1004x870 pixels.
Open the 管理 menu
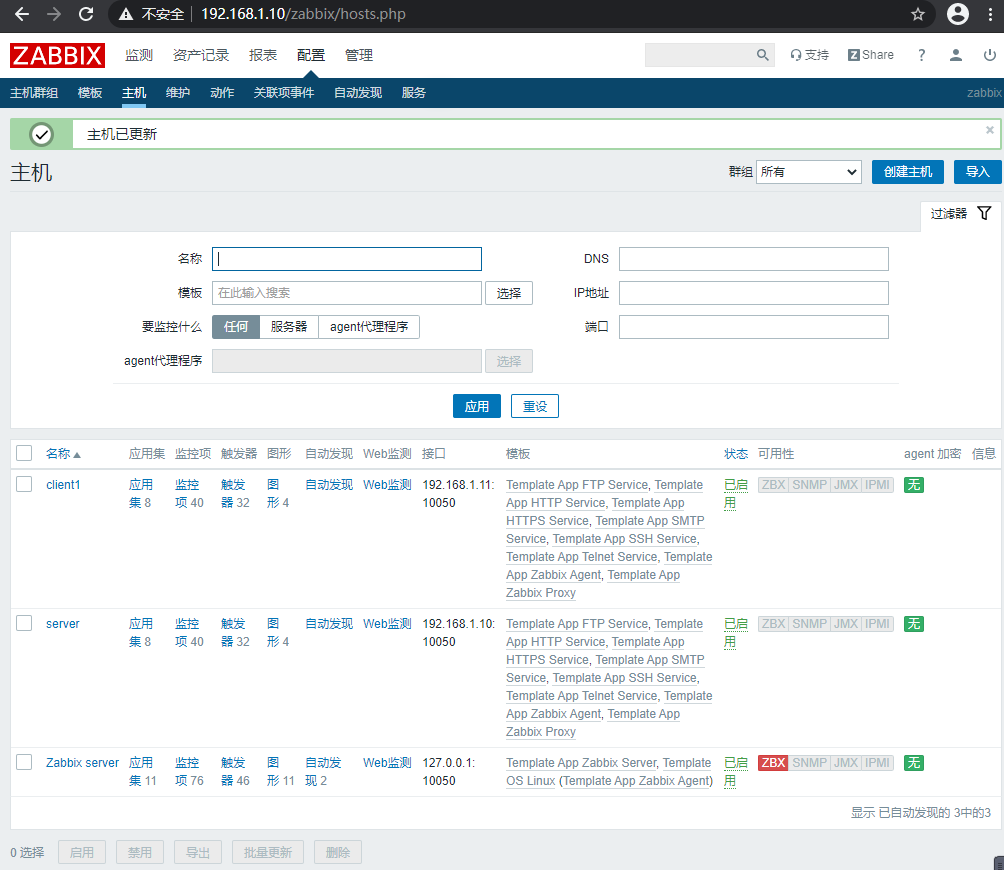(x=359, y=55)
